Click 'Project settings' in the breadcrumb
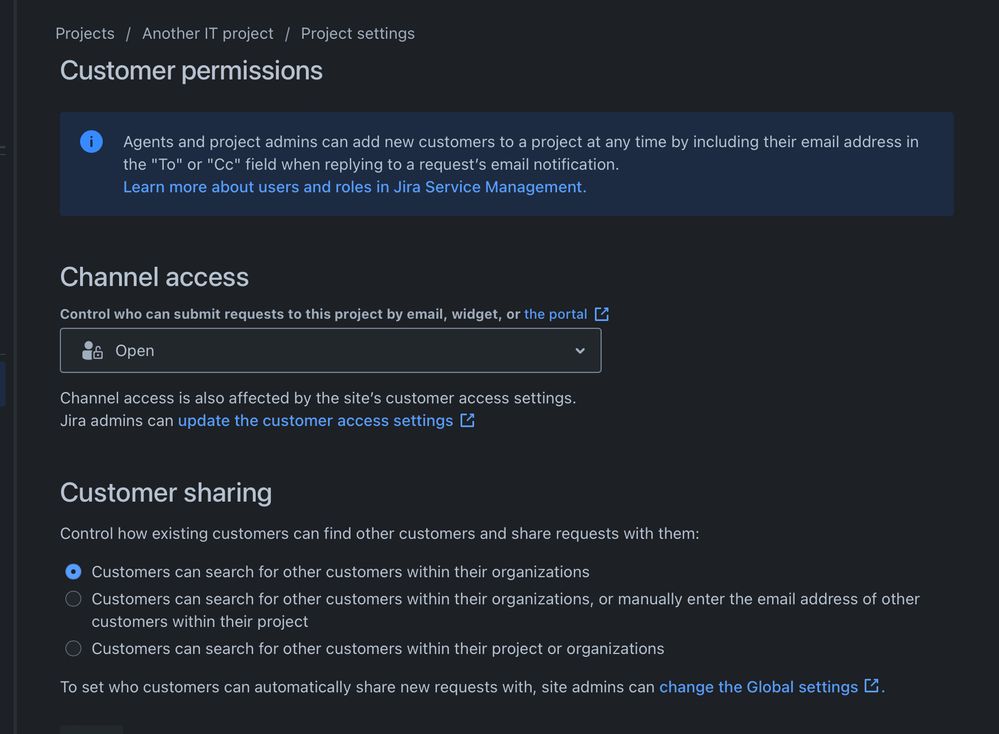This screenshot has width=999, height=734. click(x=357, y=33)
